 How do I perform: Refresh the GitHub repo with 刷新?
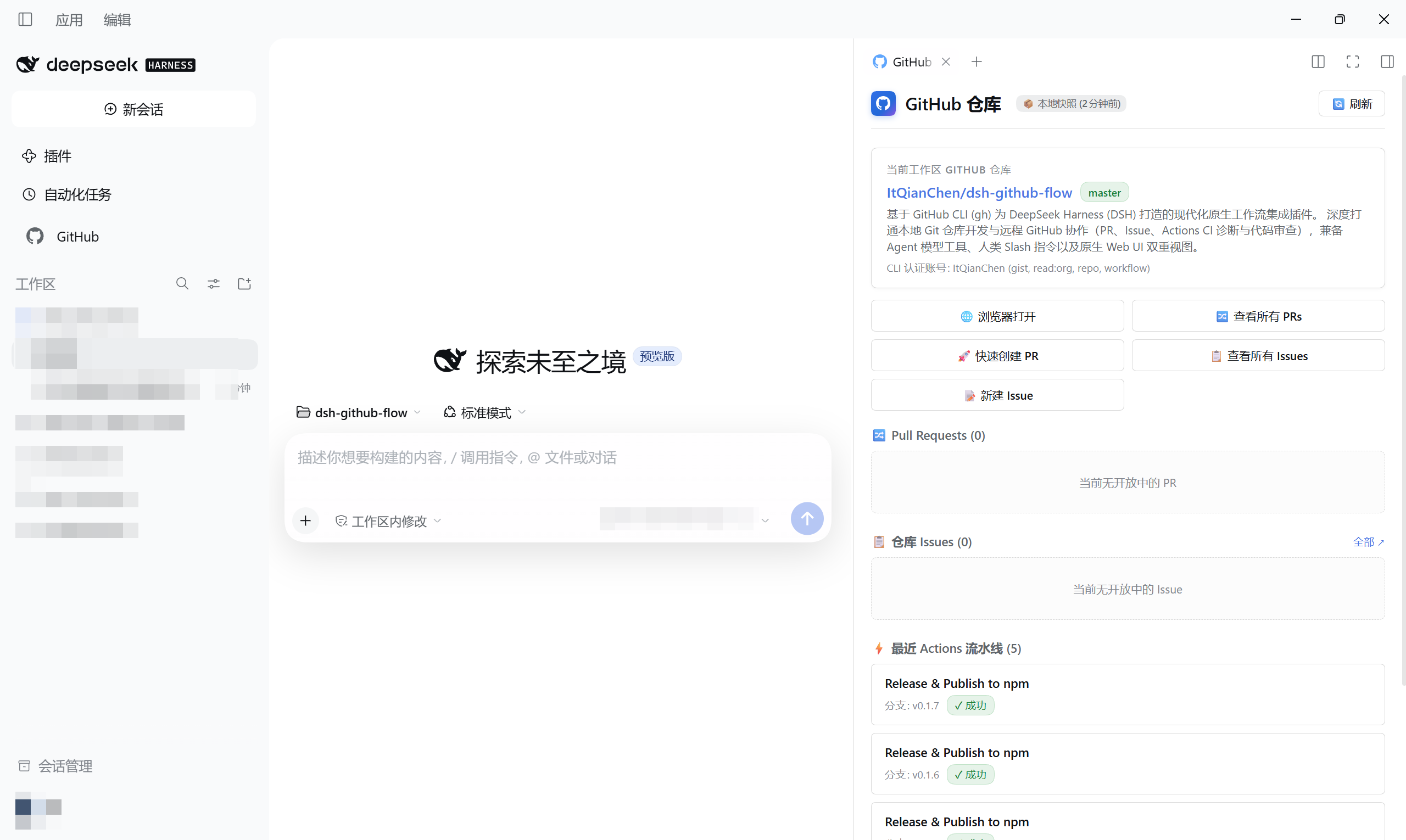tap(1351, 104)
